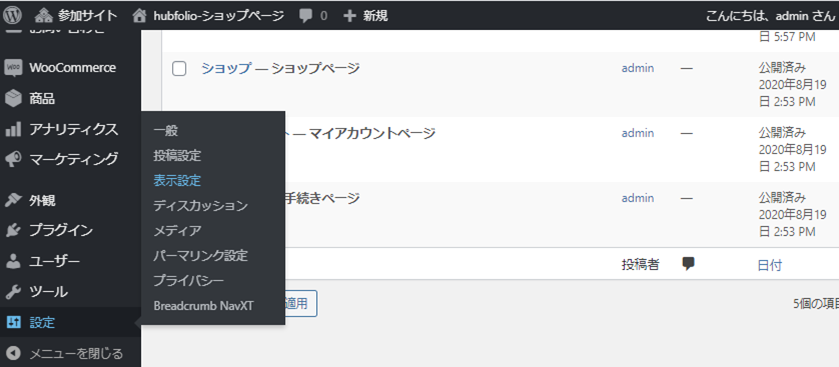Open 投稿設定 in the settings flyout
The width and height of the screenshot is (839, 367).
(177, 156)
